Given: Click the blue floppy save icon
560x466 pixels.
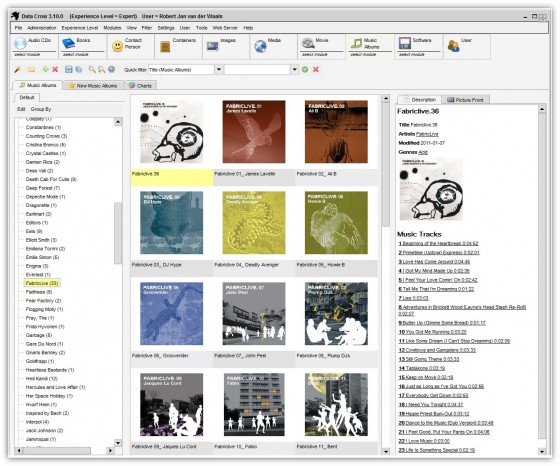Looking at the screenshot, I should [69, 69].
